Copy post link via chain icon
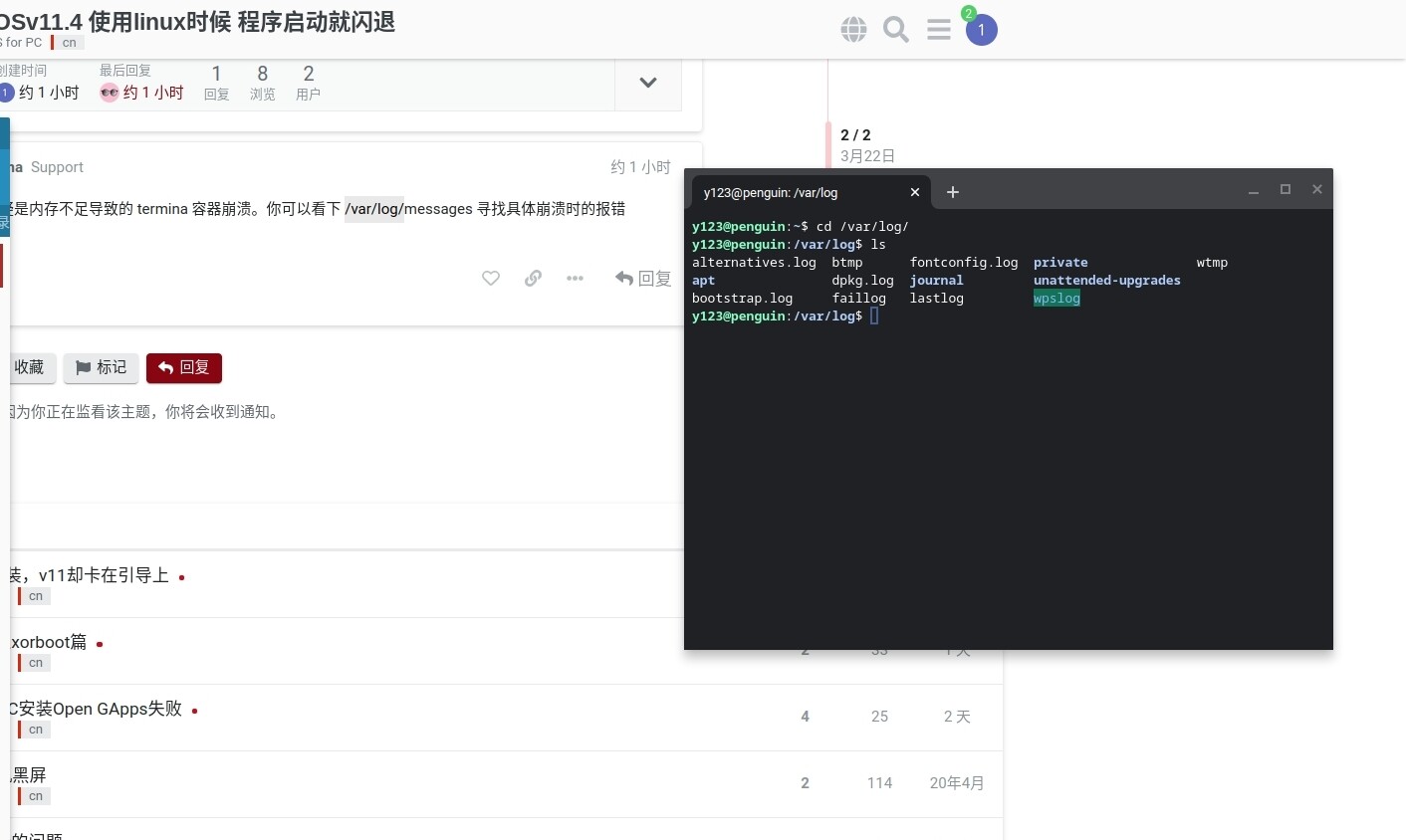Image resolution: width=1406 pixels, height=840 pixels. coord(533,279)
